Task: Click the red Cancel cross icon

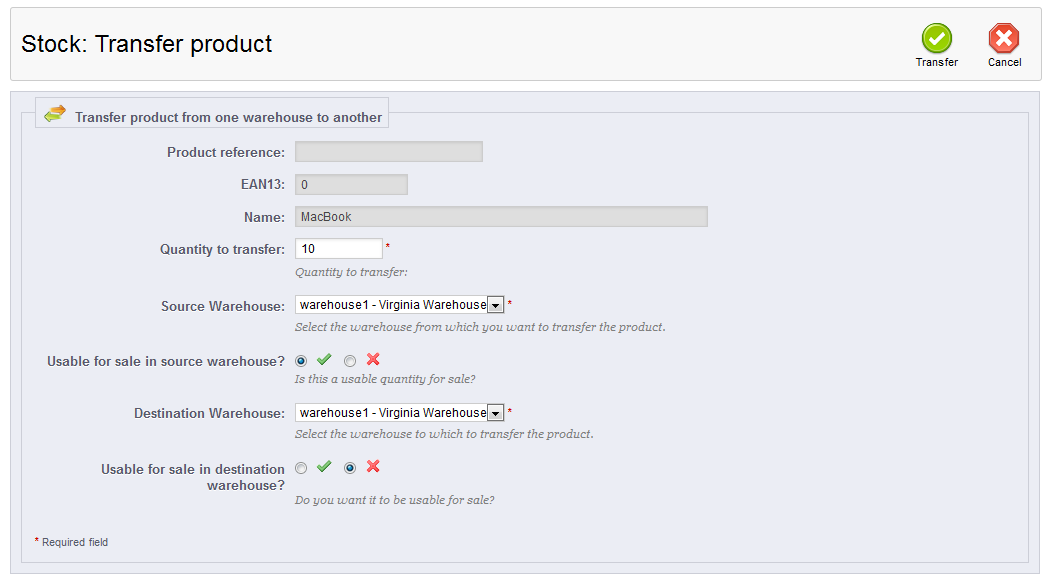Action: [x=1004, y=38]
